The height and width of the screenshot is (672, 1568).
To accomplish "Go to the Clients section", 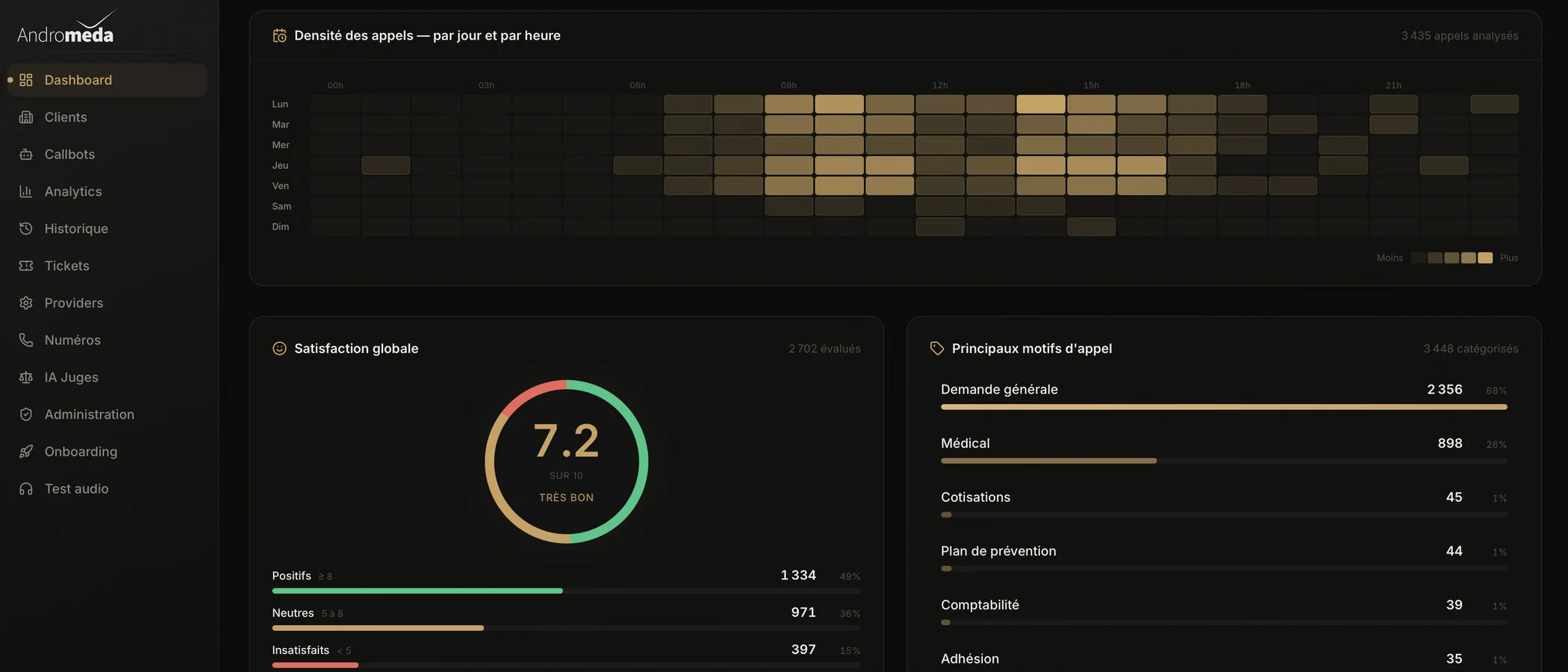I will click(108, 117).
